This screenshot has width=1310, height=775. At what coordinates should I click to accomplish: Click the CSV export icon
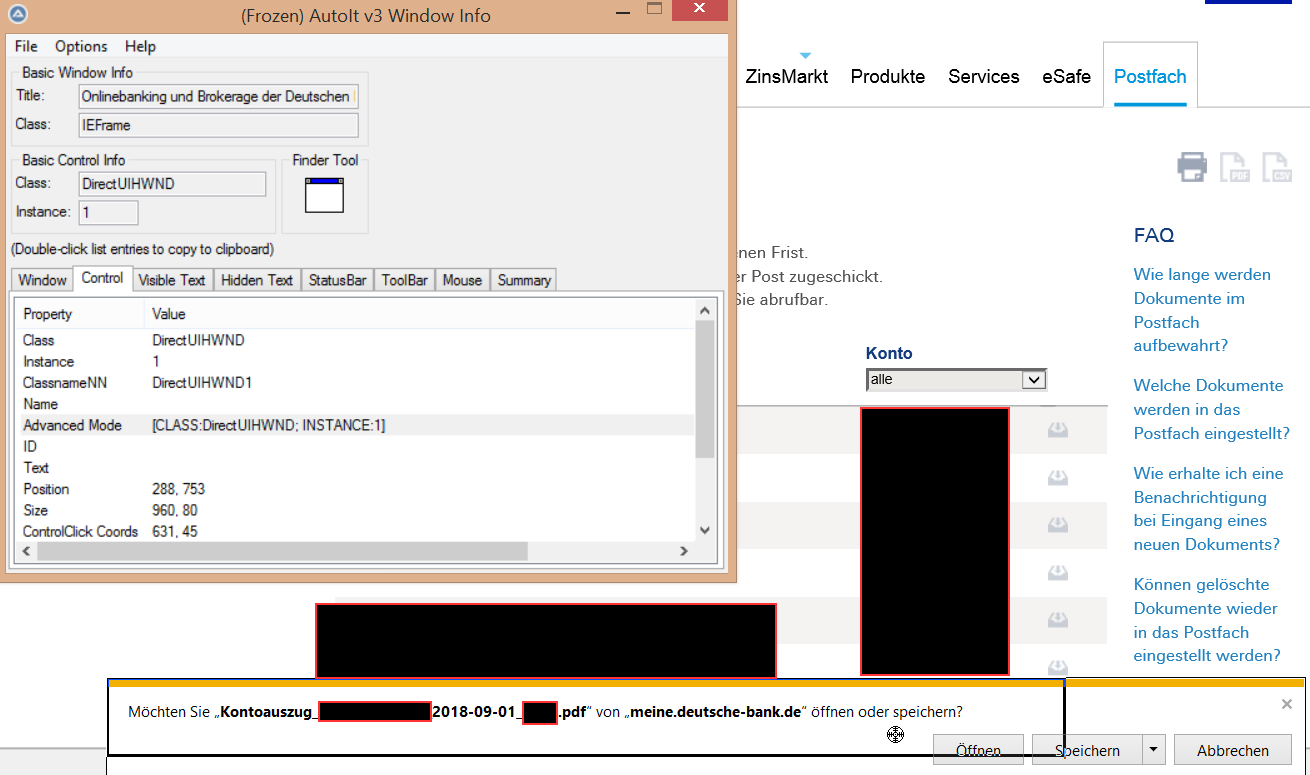click(1276, 167)
